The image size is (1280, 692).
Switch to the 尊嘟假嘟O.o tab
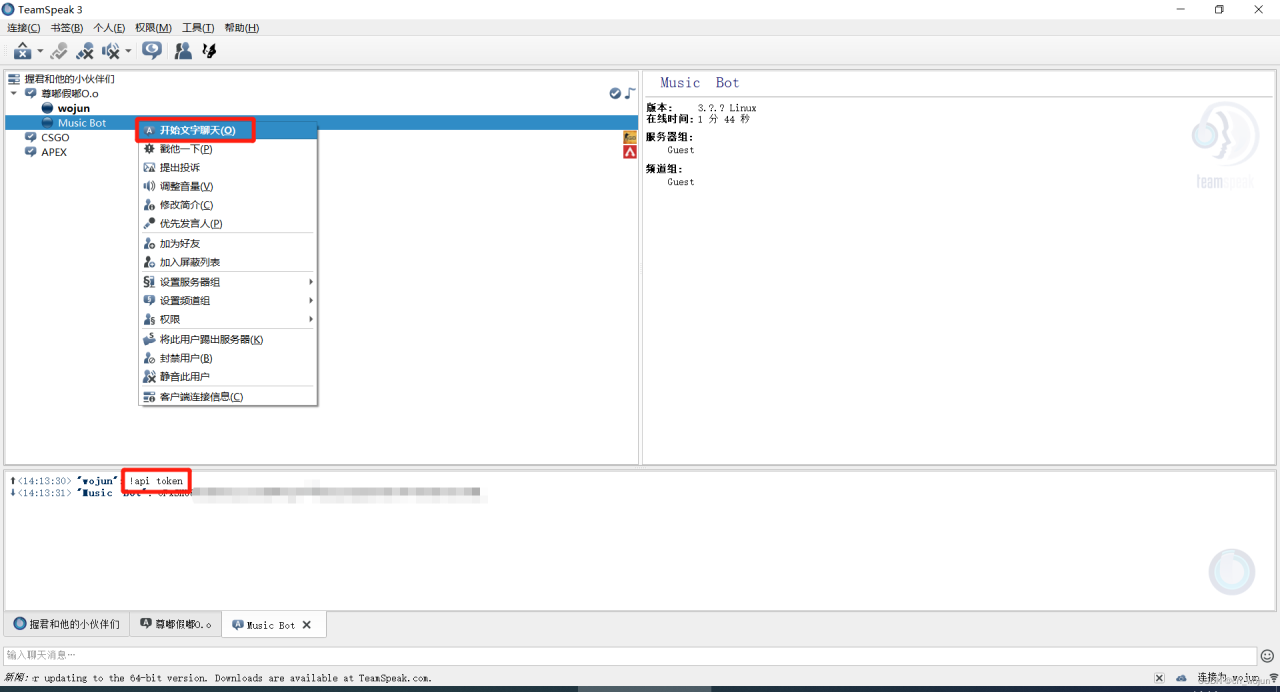tap(175, 623)
